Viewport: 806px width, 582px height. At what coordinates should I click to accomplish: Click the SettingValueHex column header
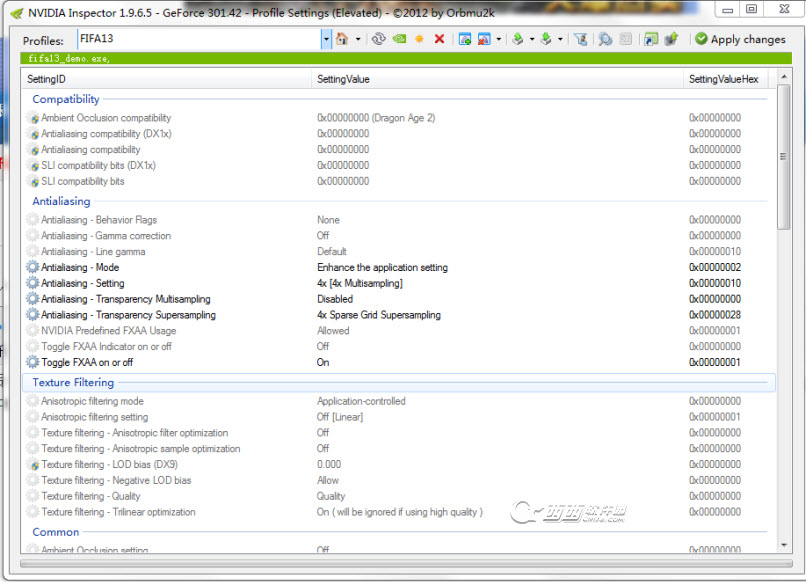point(725,79)
